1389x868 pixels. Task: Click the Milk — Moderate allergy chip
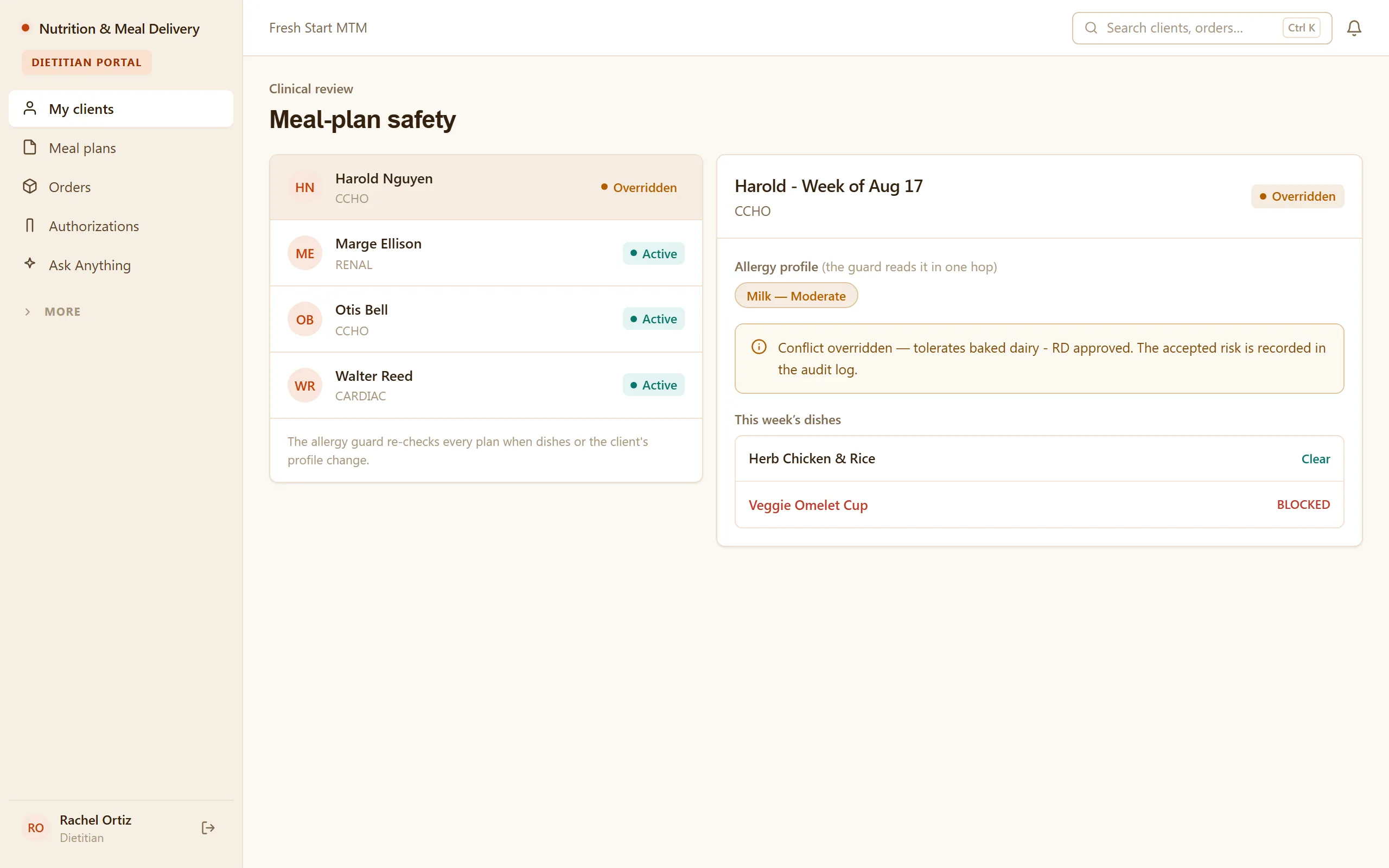796,296
